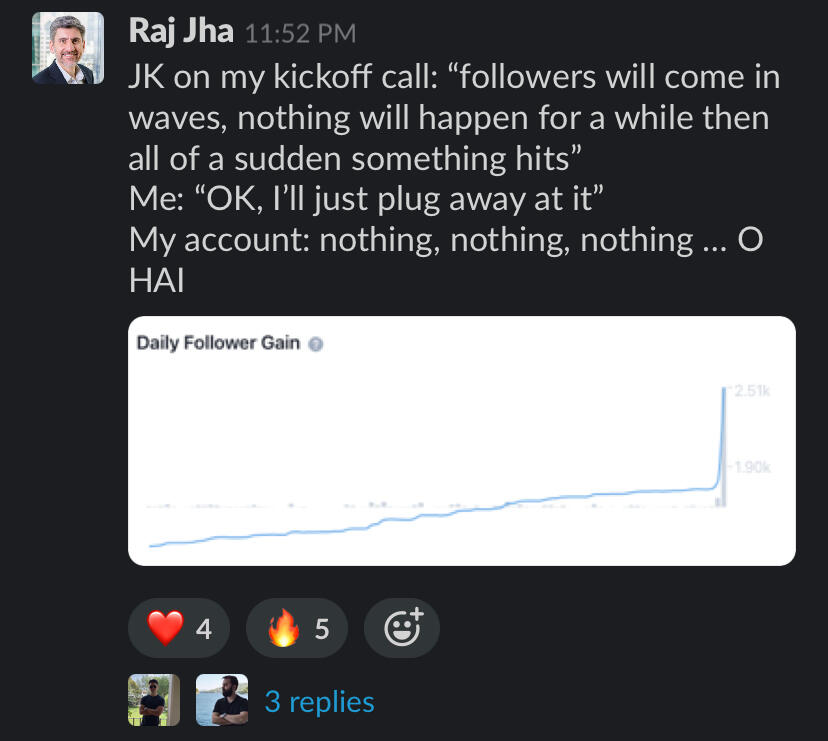Click the vertical spike at chart's right end
The height and width of the screenshot is (741, 828).
coord(722,440)
